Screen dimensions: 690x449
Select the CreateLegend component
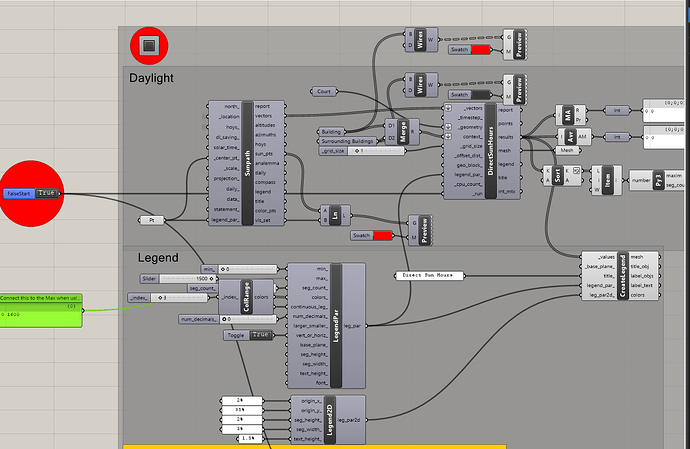tap(622, 276)
